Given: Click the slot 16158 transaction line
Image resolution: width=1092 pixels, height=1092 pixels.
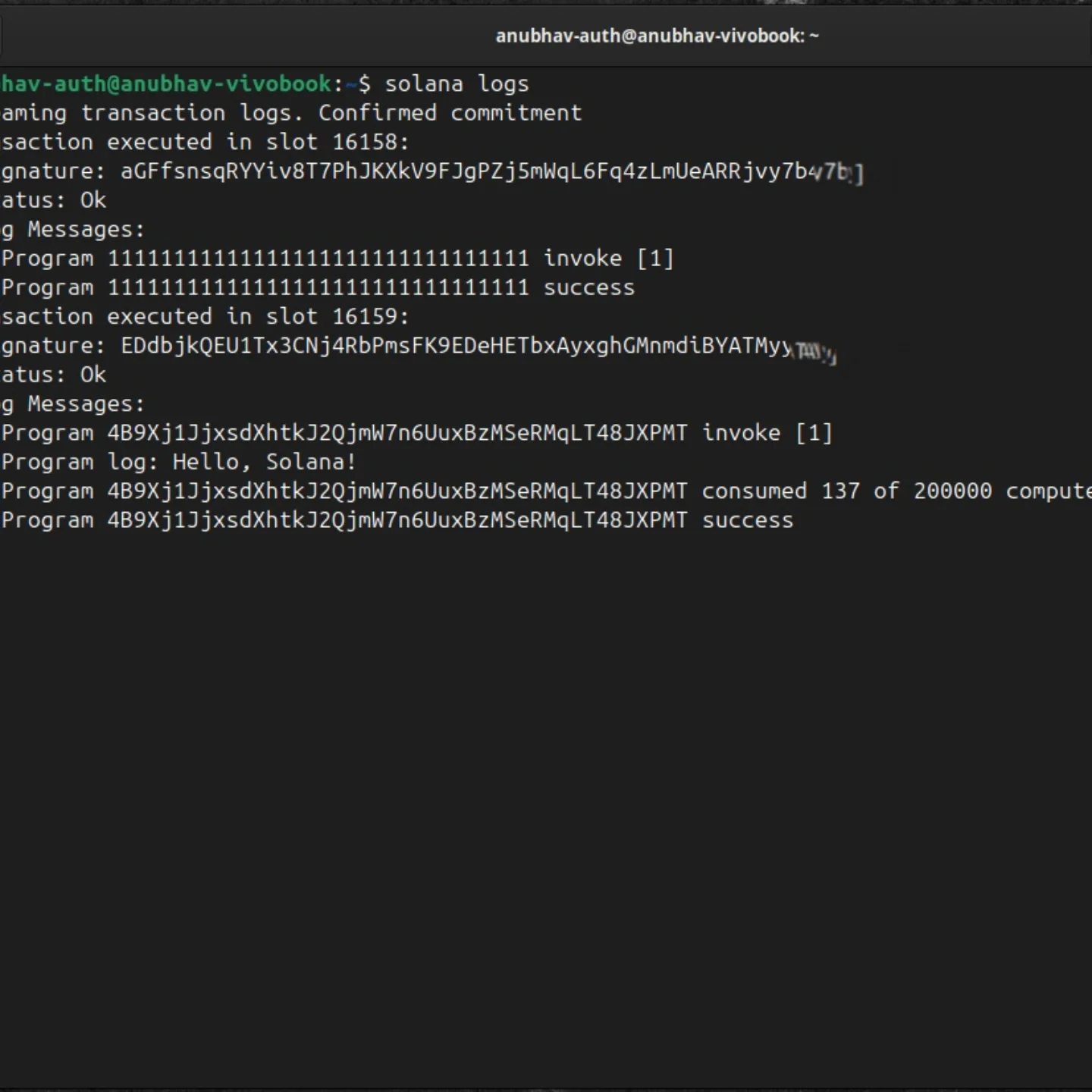Looking at the screenshot, I should coord(205,142).
